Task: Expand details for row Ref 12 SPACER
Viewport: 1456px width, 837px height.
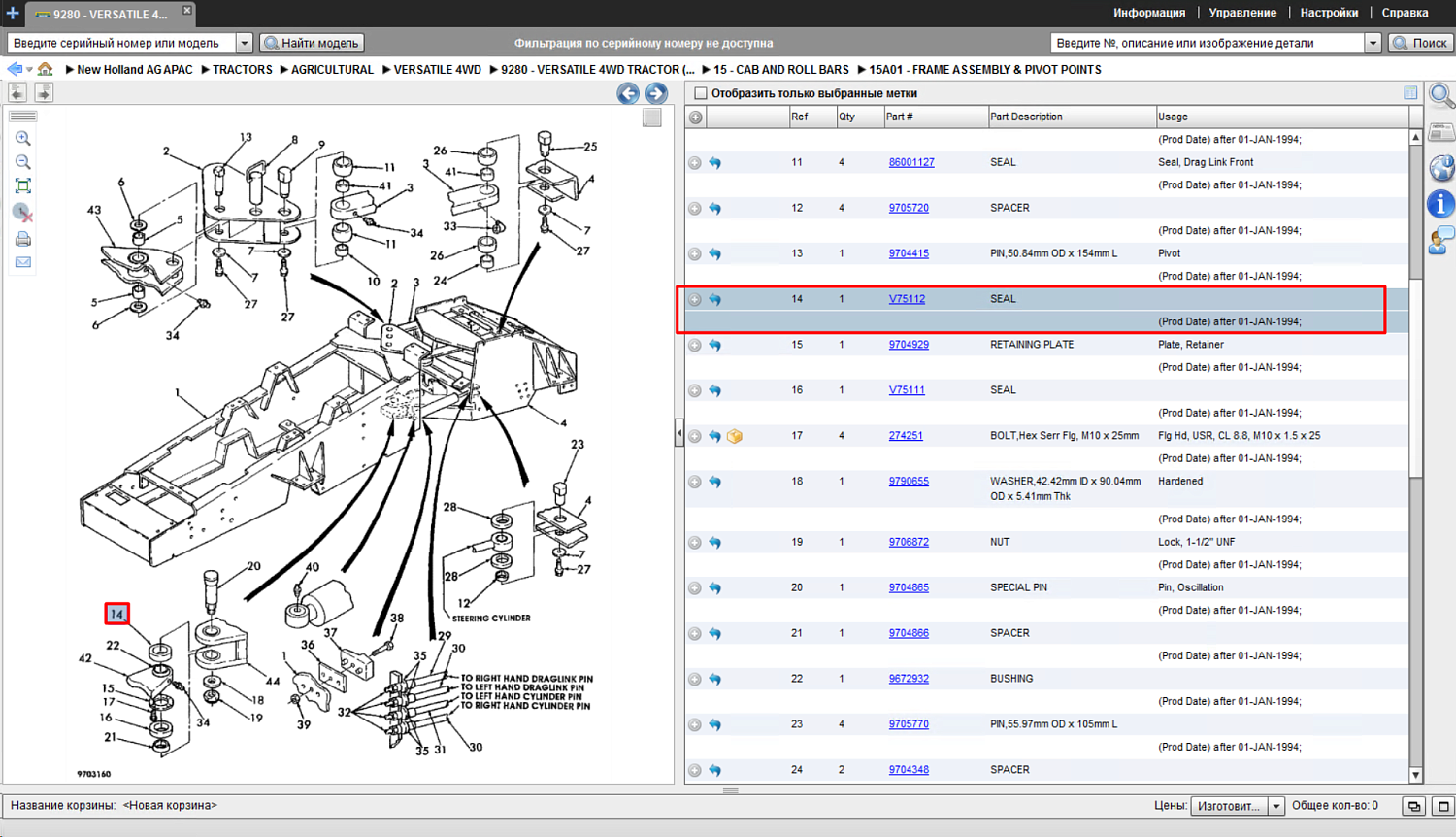Action: 695,209
